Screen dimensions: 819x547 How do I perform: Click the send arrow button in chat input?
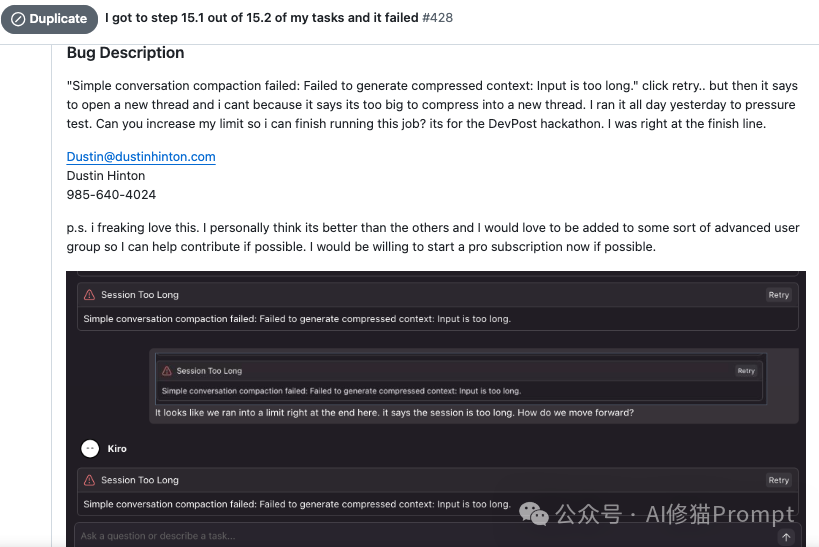click(x=786, y=537)
